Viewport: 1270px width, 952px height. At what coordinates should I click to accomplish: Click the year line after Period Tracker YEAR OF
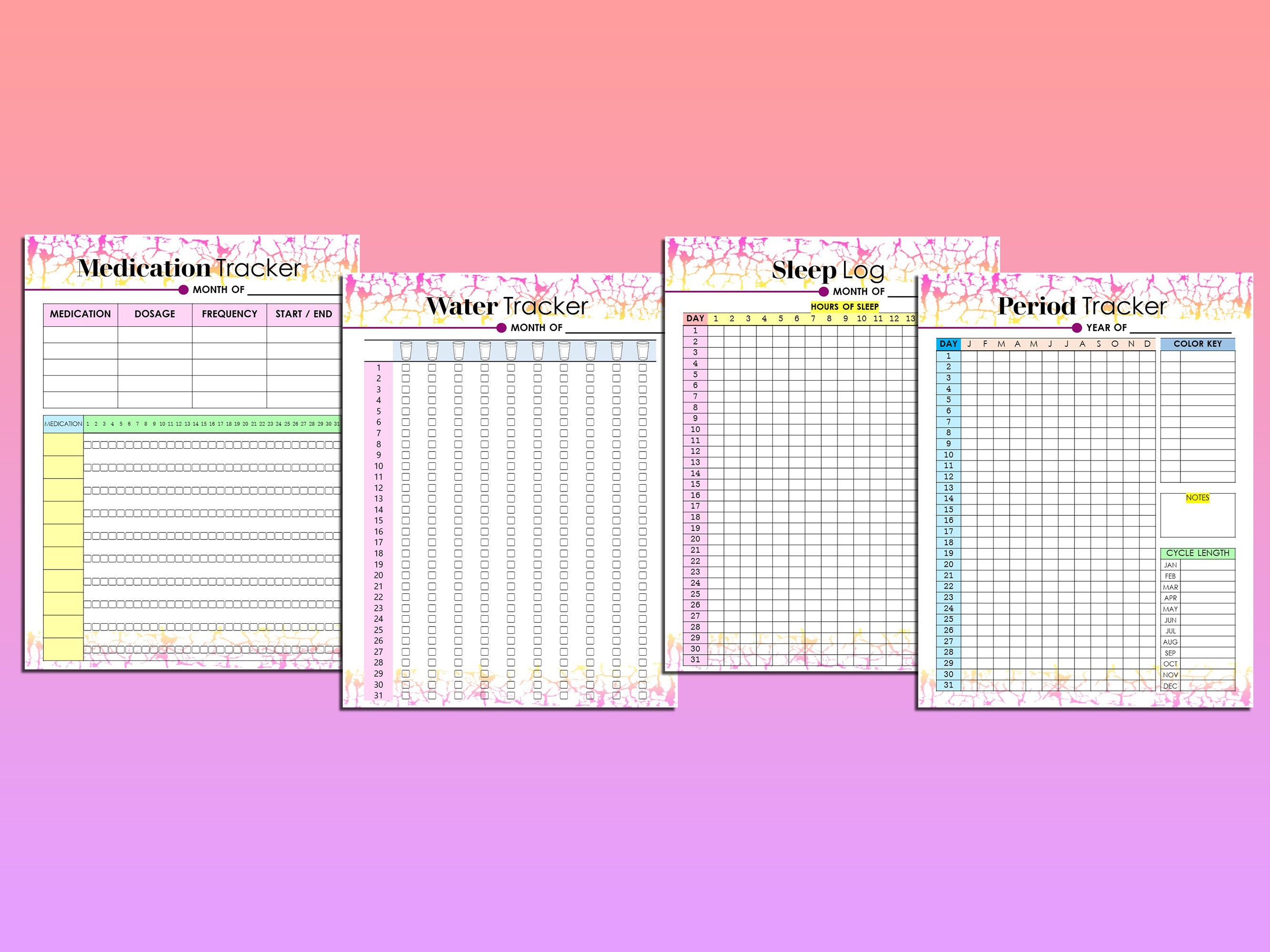point(1181,332)
